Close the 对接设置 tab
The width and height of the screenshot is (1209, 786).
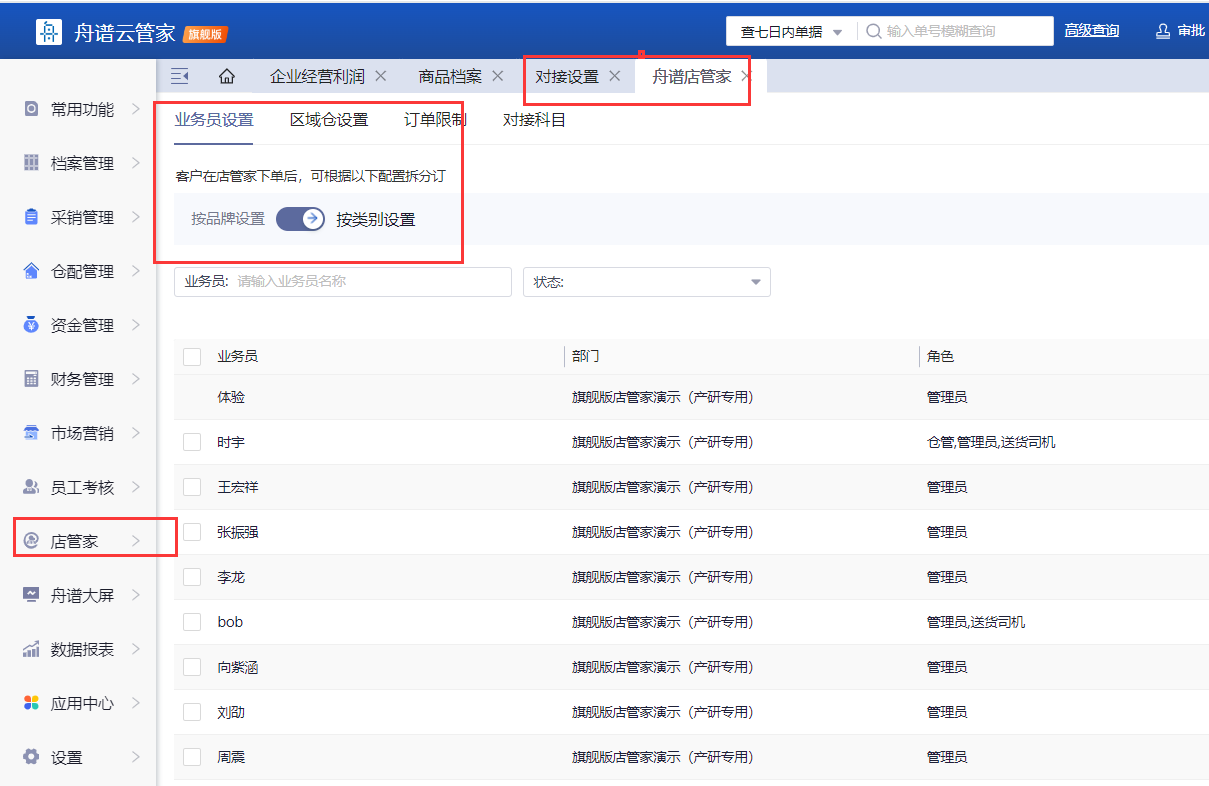pyautogui.click(x=615, y=76)
